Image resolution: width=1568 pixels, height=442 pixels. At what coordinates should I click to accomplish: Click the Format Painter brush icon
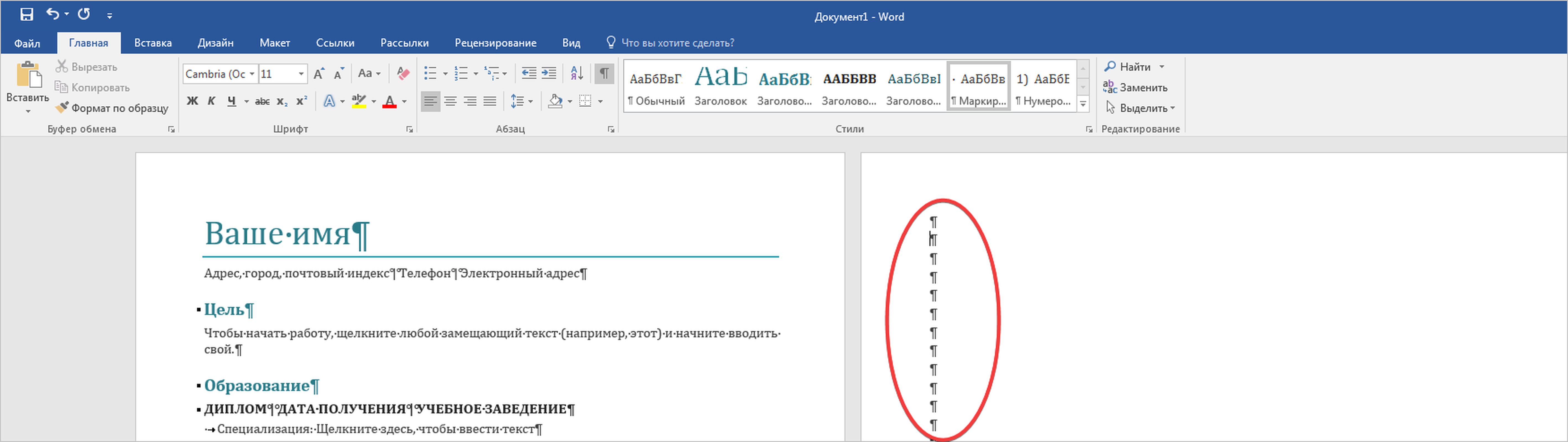point(61,108)
